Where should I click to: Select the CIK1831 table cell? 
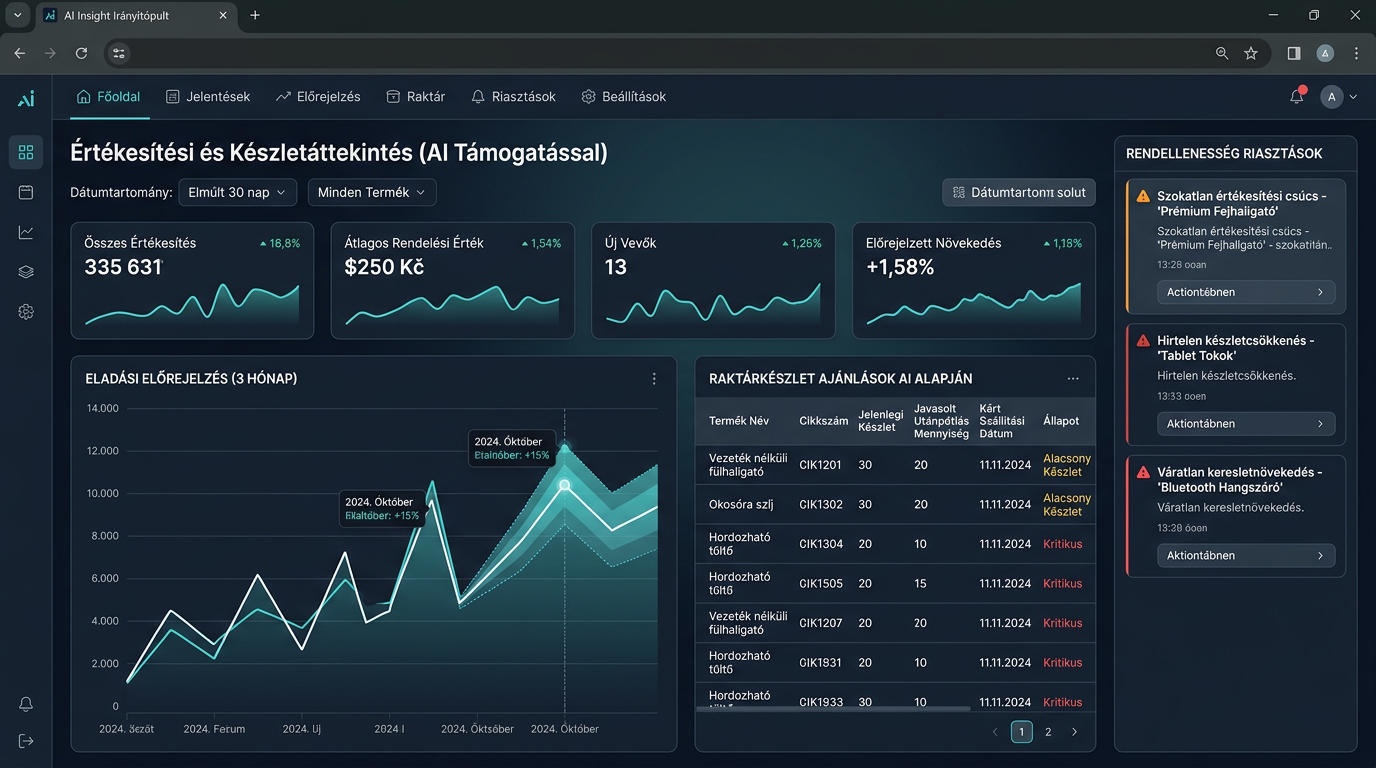pyautogui.click(x=820, y=663)
